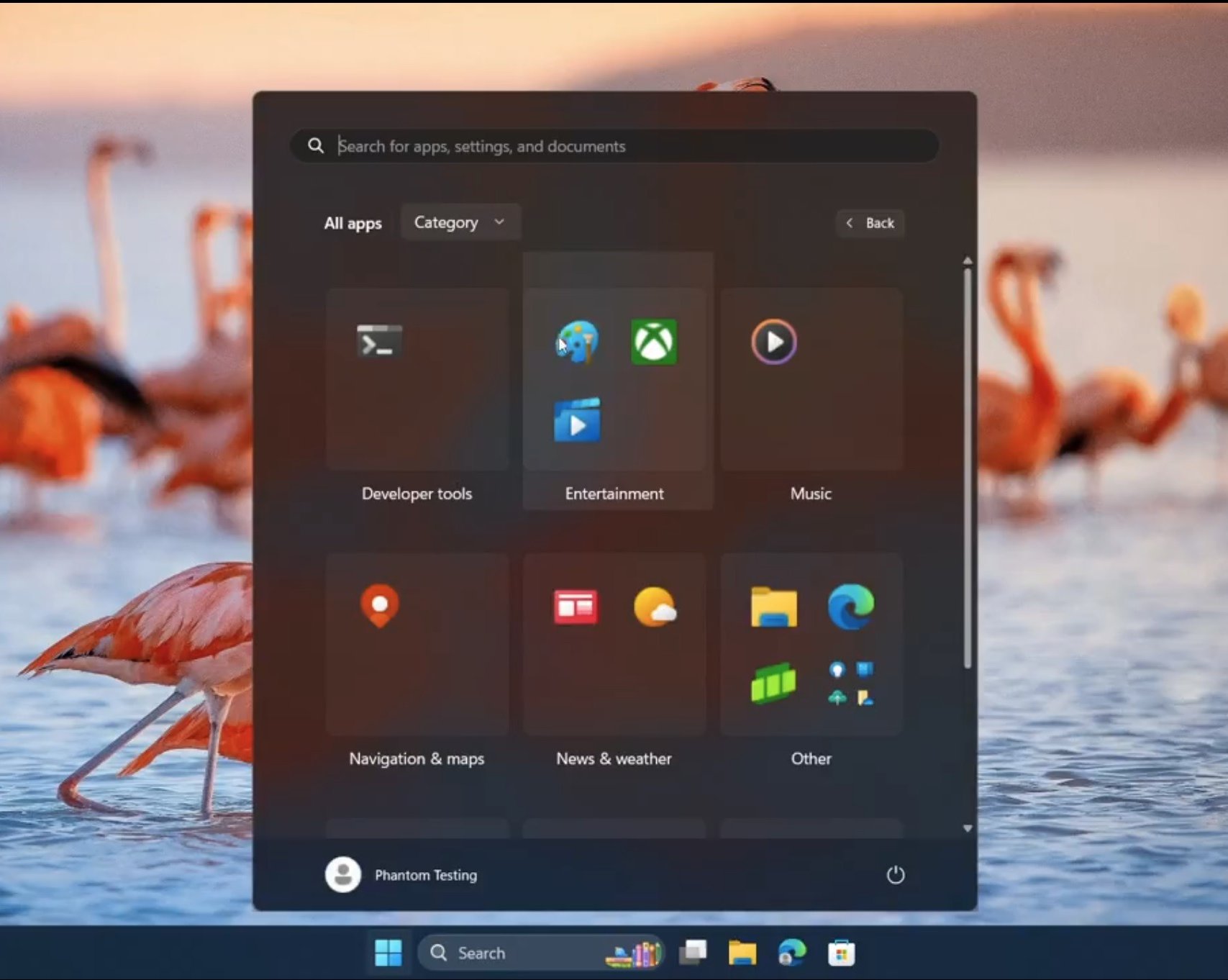Image resolution: width=1228 pixels, height=980 pixels.
Task: Open the green Xbox Game Bar icon
Action: (x=774, y=682)
